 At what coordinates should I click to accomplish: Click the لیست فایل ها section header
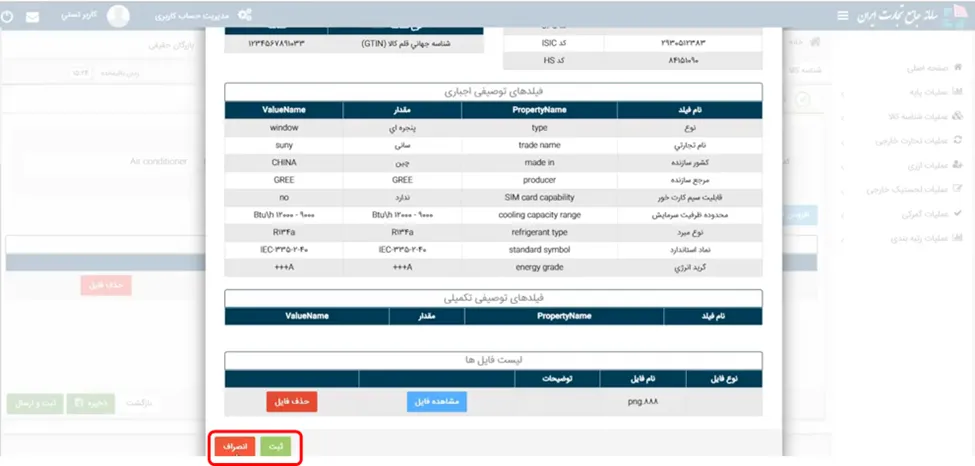click(x=494, y=360)
